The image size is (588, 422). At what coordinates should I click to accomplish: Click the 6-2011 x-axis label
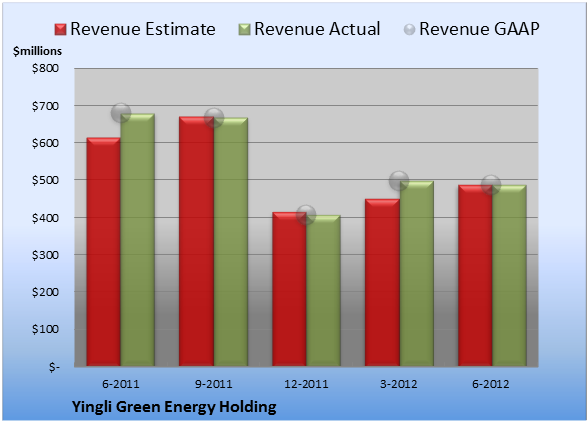point(121,384)
